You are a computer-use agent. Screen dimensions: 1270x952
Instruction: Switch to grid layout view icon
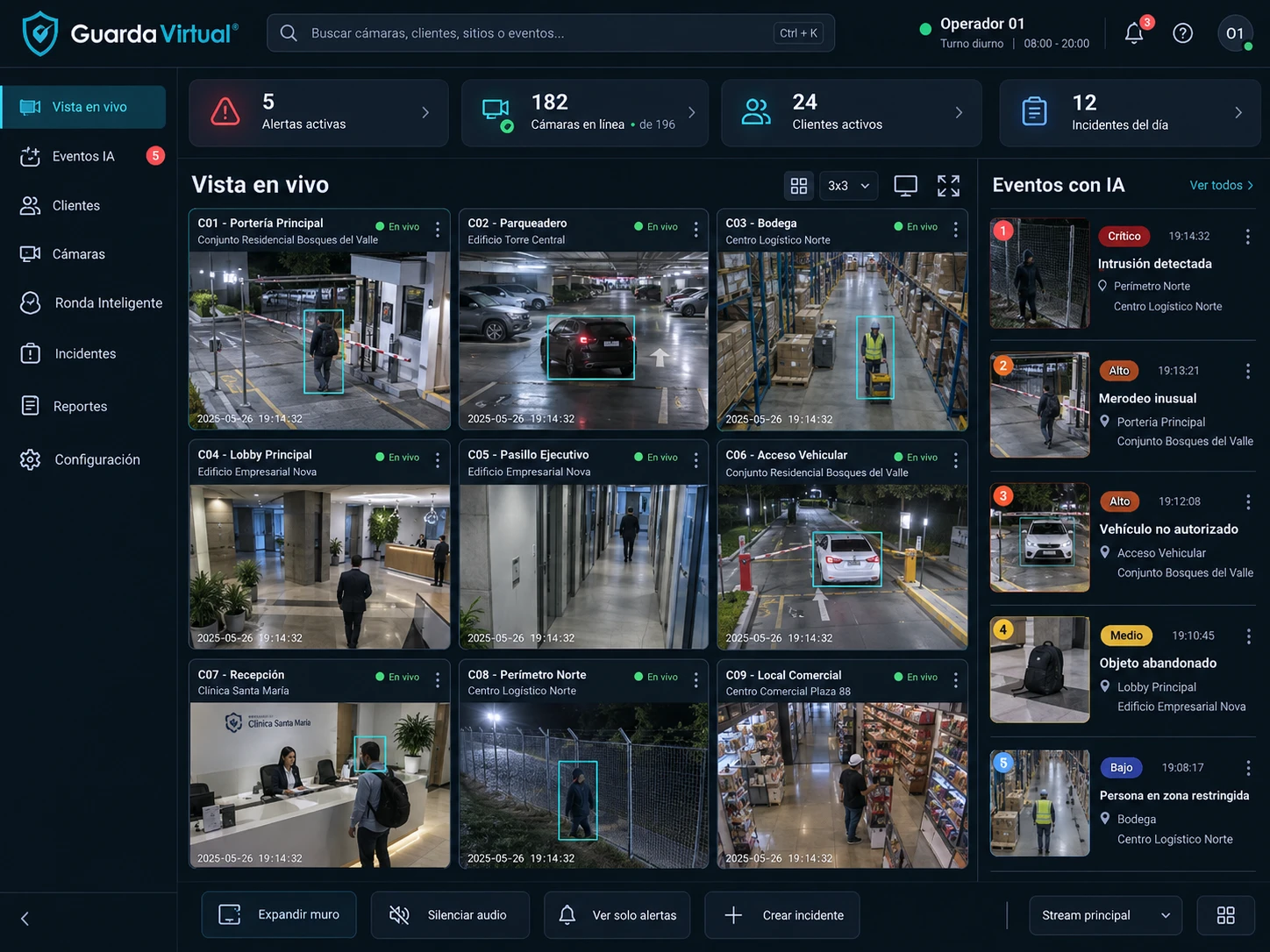click(x=798, y=186)
